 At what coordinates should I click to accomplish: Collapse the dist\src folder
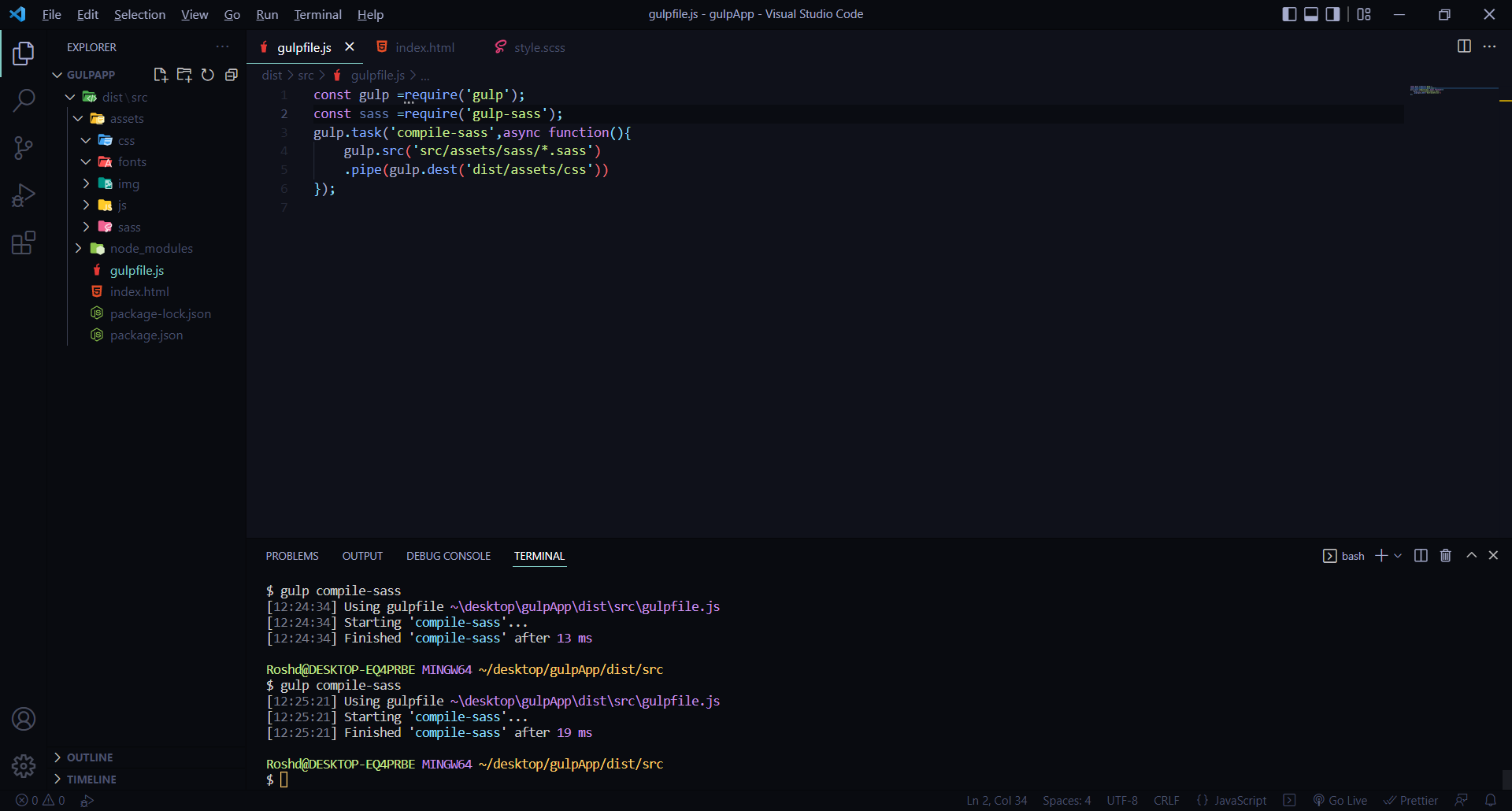click(x=70, y=97)
